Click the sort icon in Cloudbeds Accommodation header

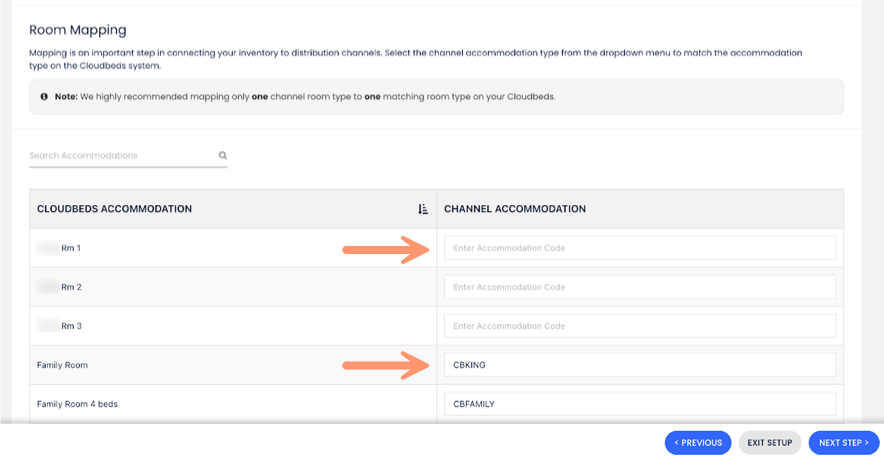point(423,209)
